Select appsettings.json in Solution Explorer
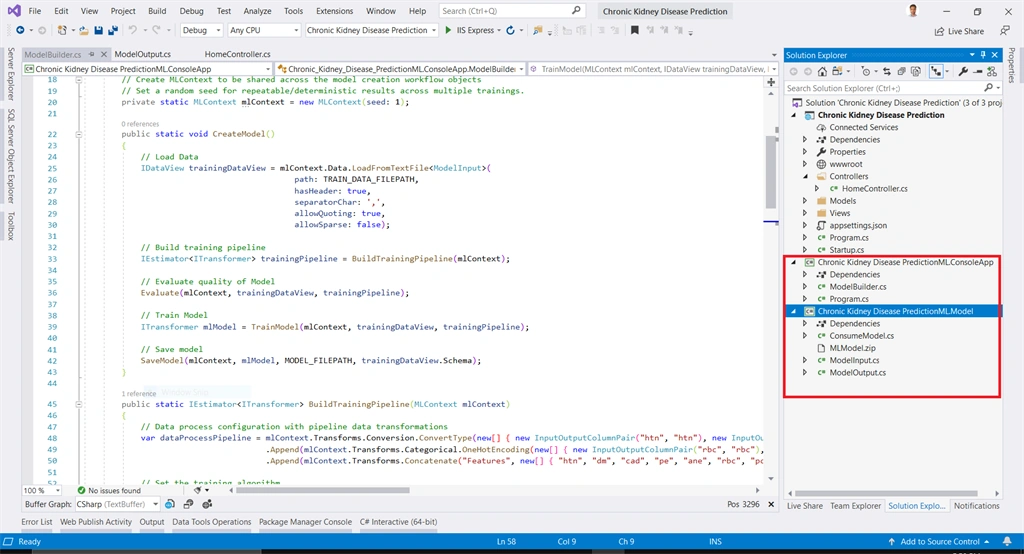The height and width of the screenshot is (554, 1024). coord(857,225)
